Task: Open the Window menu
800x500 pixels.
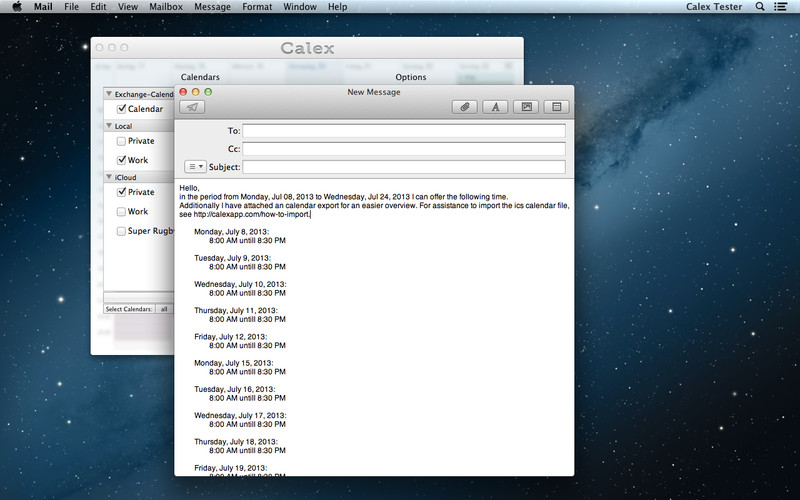Action: pos(300,7)
